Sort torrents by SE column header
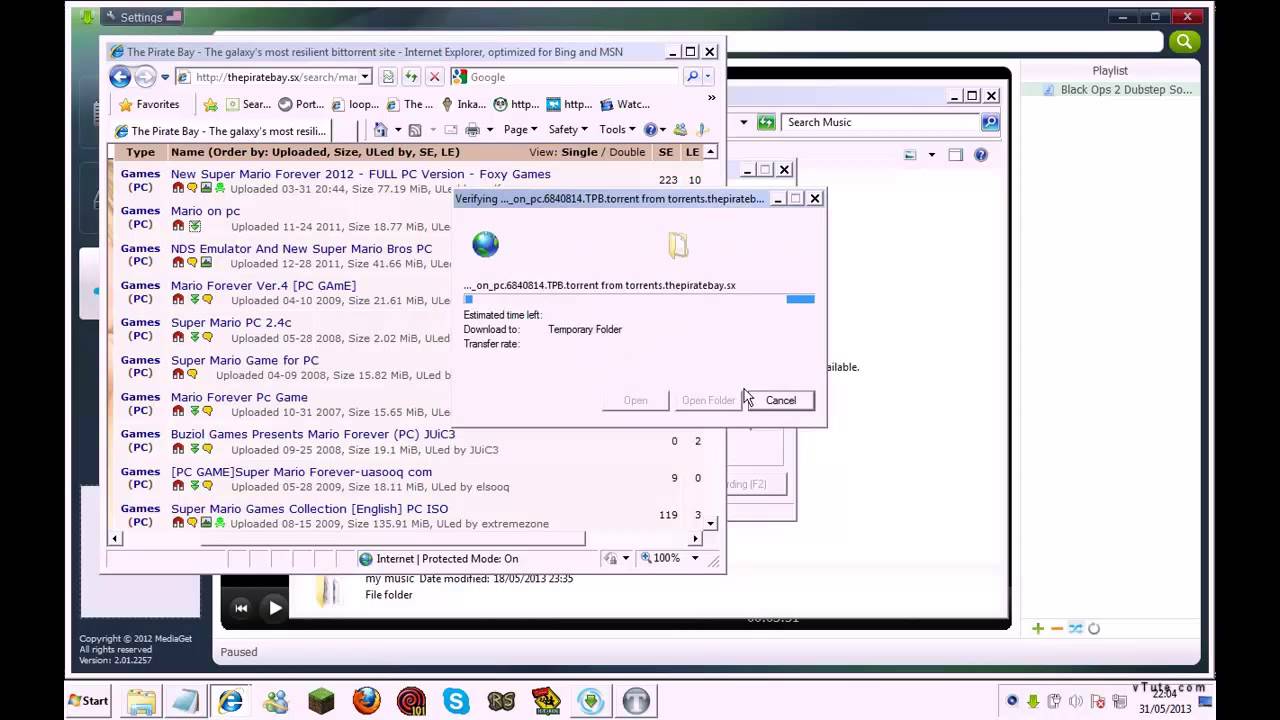Viewport: 1280px width, 720px height. (665, 152)
